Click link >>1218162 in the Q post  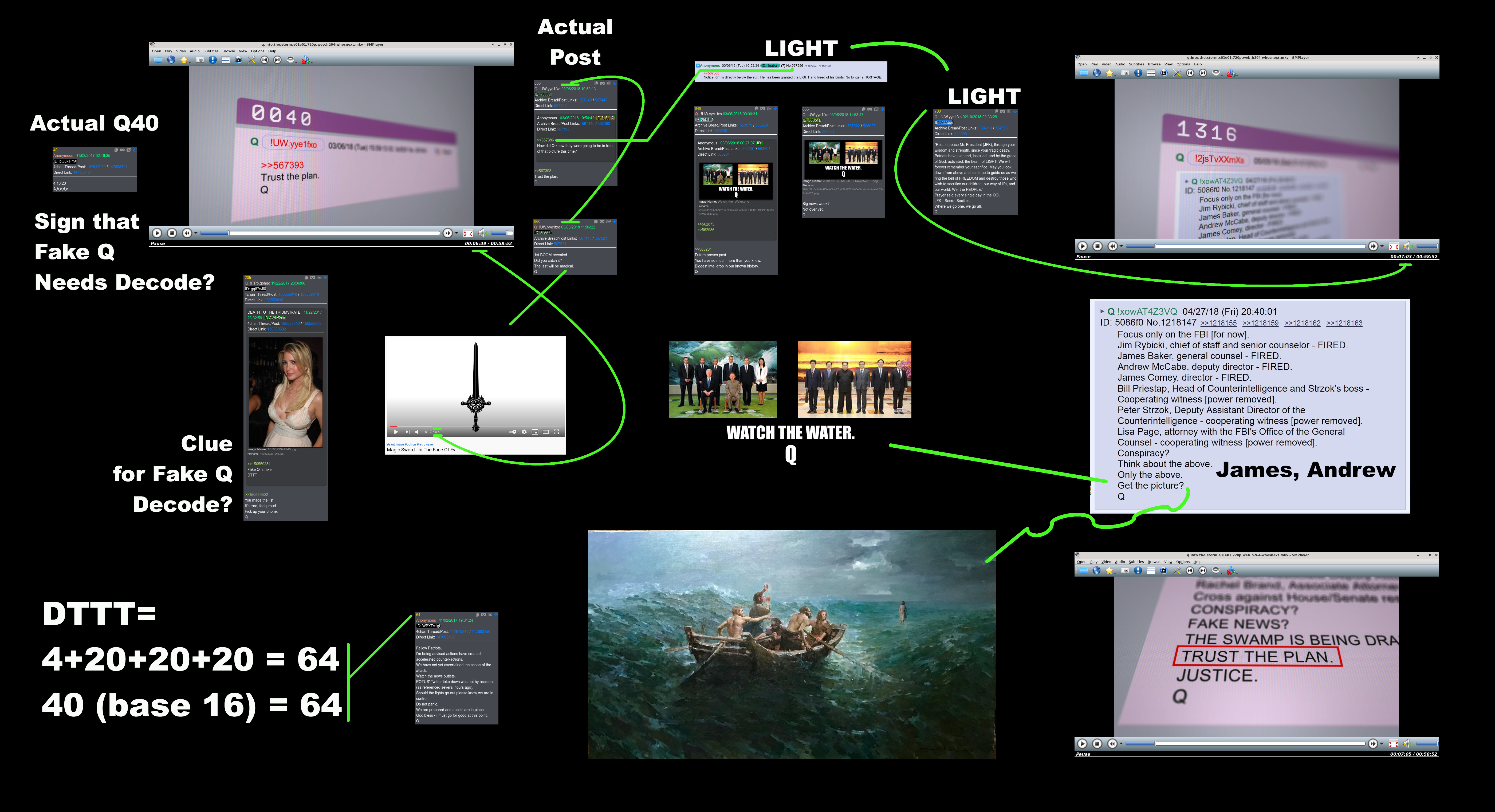(1302, 323)
